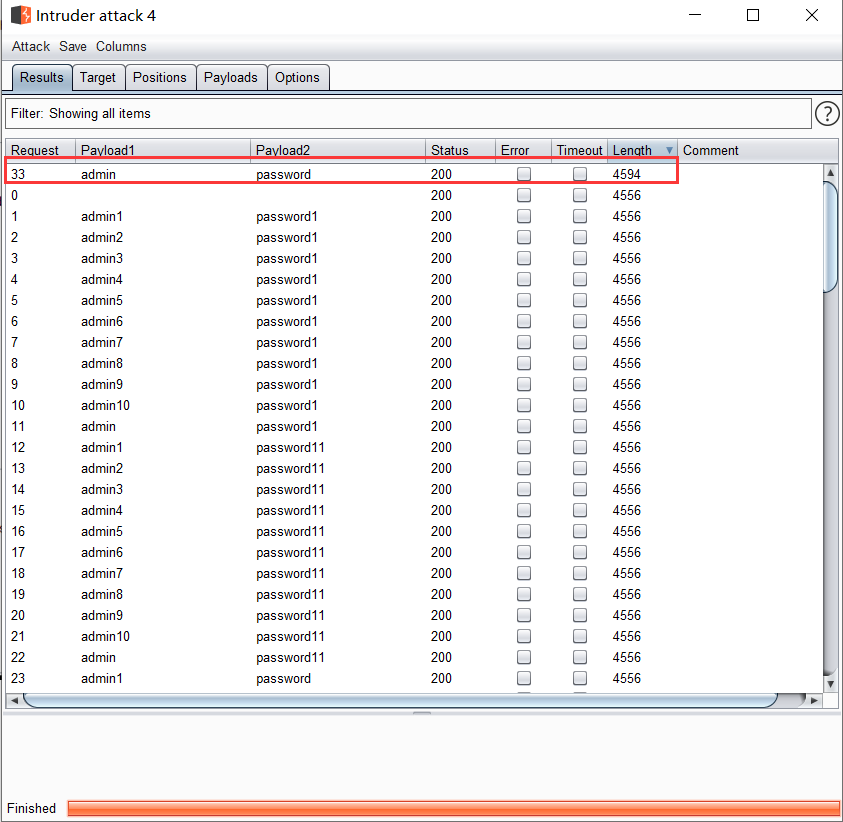Sort by the Comment column header
The height and width of the screenshot is (822, 843).
tap(757, 150)
